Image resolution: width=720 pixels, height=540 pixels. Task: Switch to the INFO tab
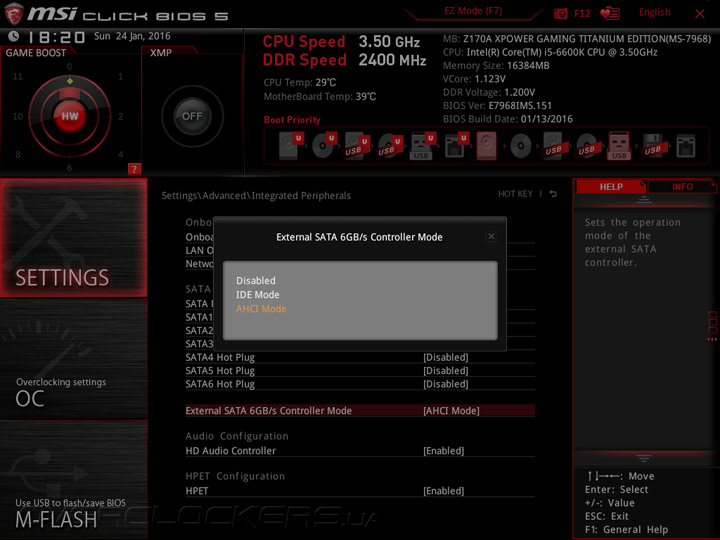(x=682, y=186)
